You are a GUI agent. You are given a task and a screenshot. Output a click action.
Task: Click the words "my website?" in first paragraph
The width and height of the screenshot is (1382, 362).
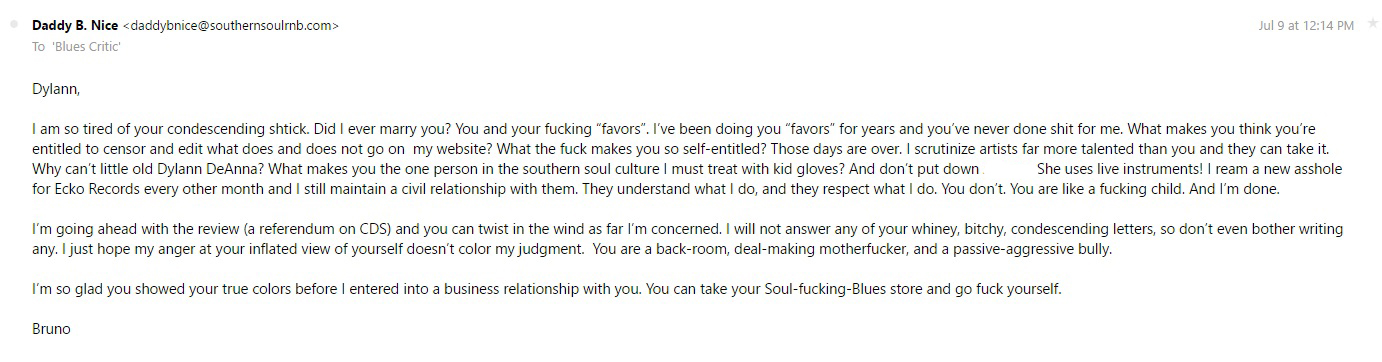coord(453,149)
